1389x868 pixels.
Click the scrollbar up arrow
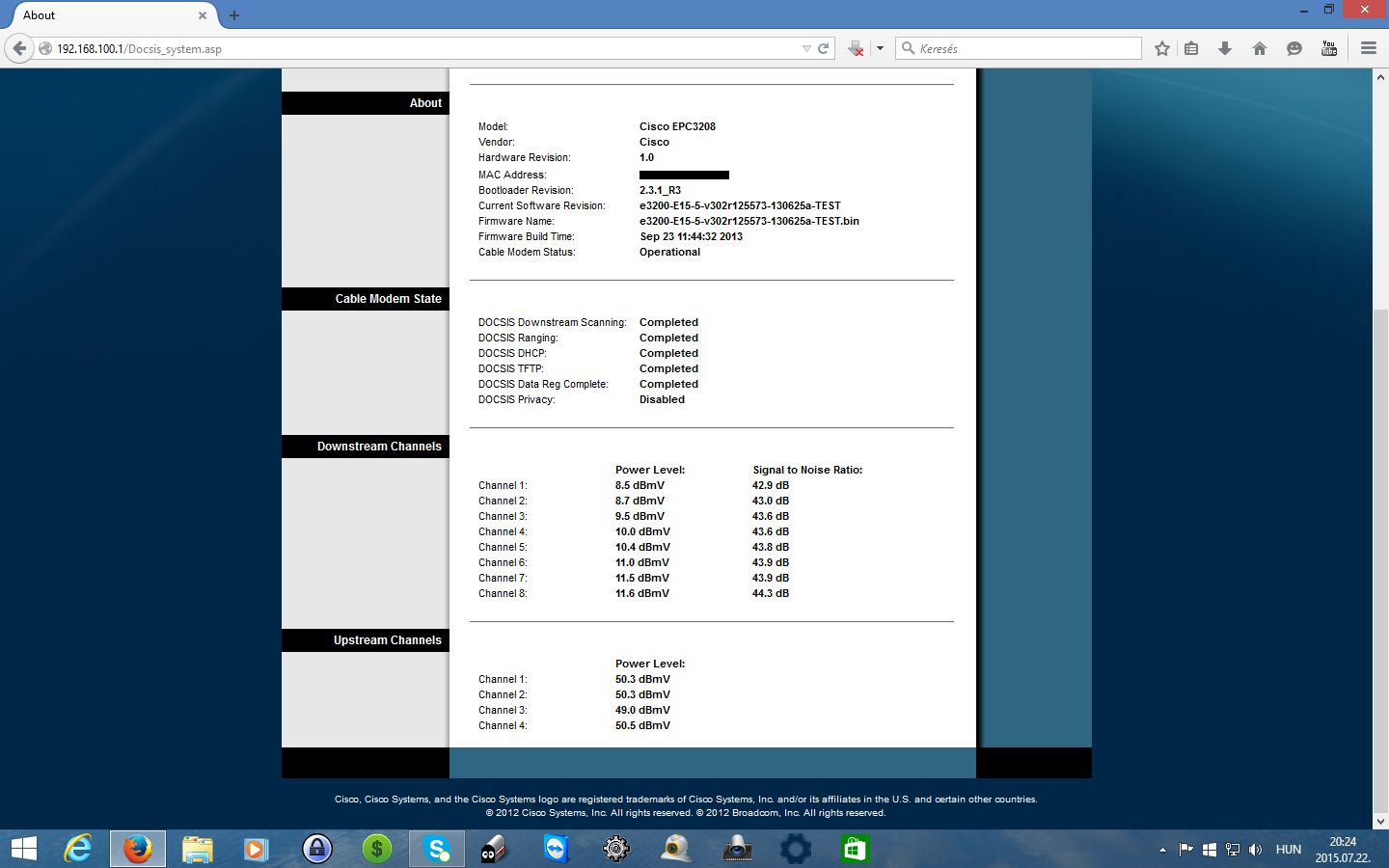[x=1380, y=76]
